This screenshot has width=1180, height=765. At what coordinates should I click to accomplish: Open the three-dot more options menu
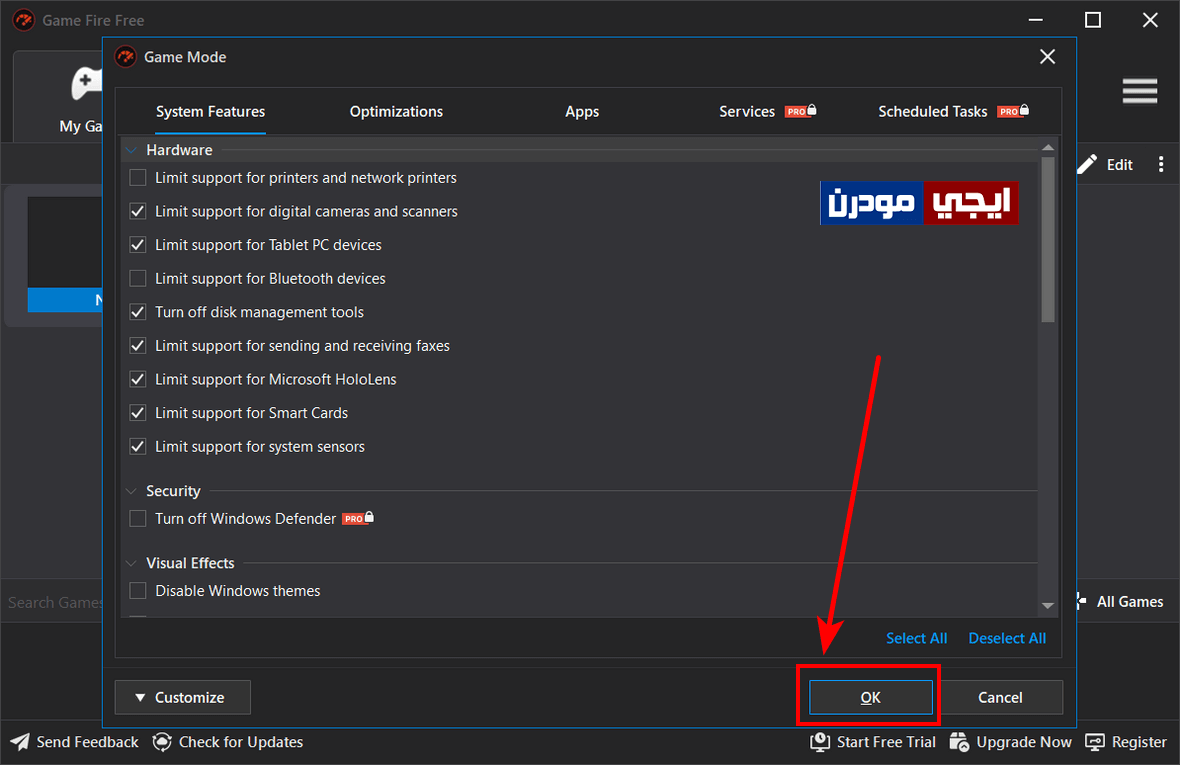pyautogui.click(x=1161, y=165)
